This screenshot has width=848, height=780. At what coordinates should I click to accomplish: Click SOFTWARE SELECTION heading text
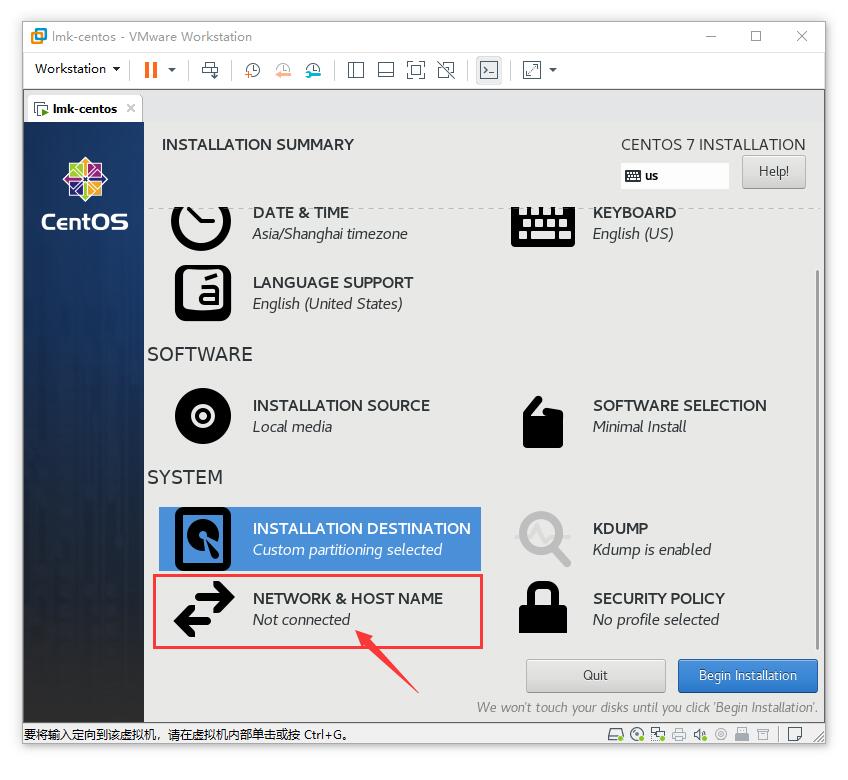click(680, 405)
